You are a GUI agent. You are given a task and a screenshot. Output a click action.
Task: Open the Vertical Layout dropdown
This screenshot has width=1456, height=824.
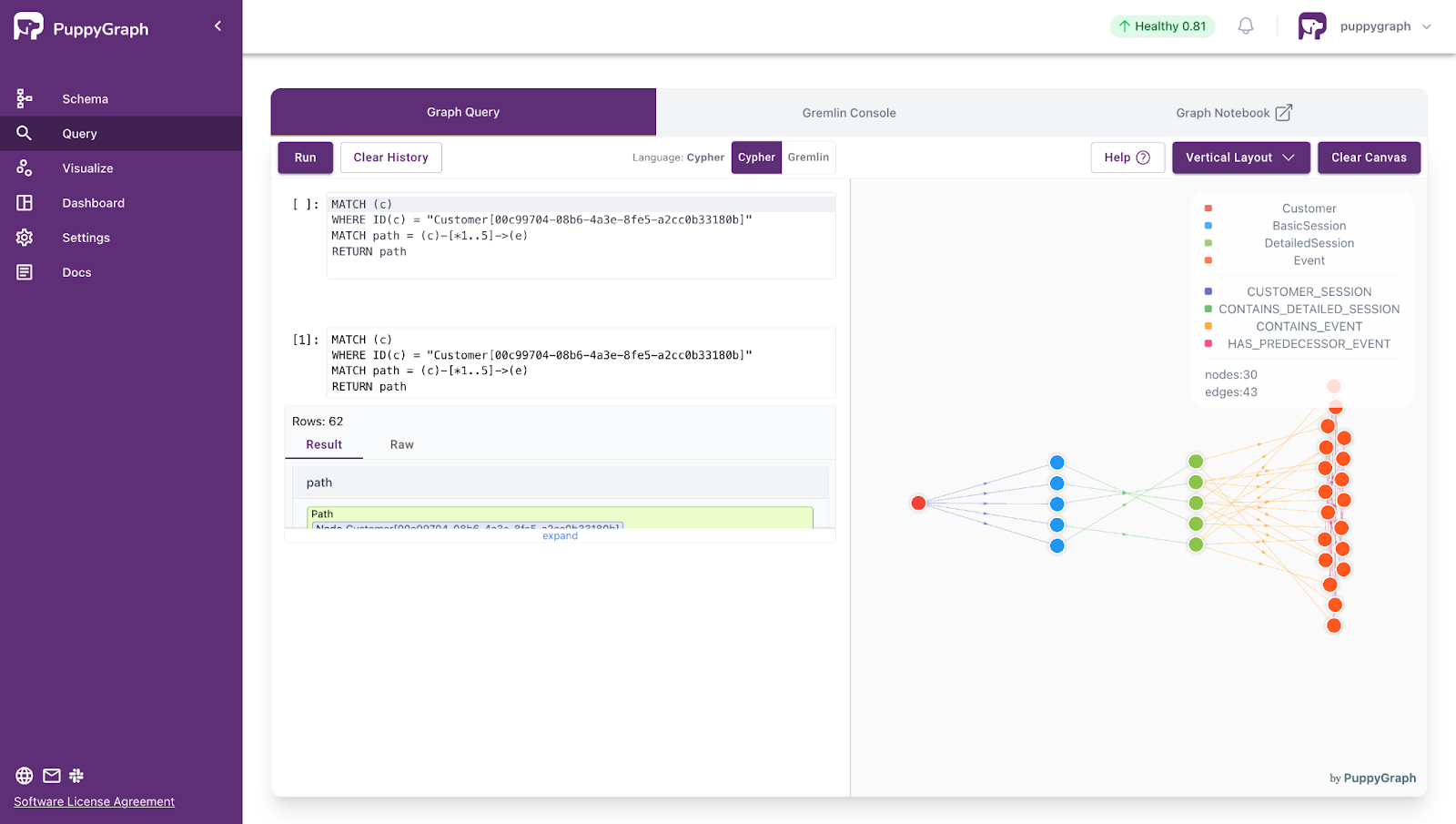click(x=1240, y=158)
